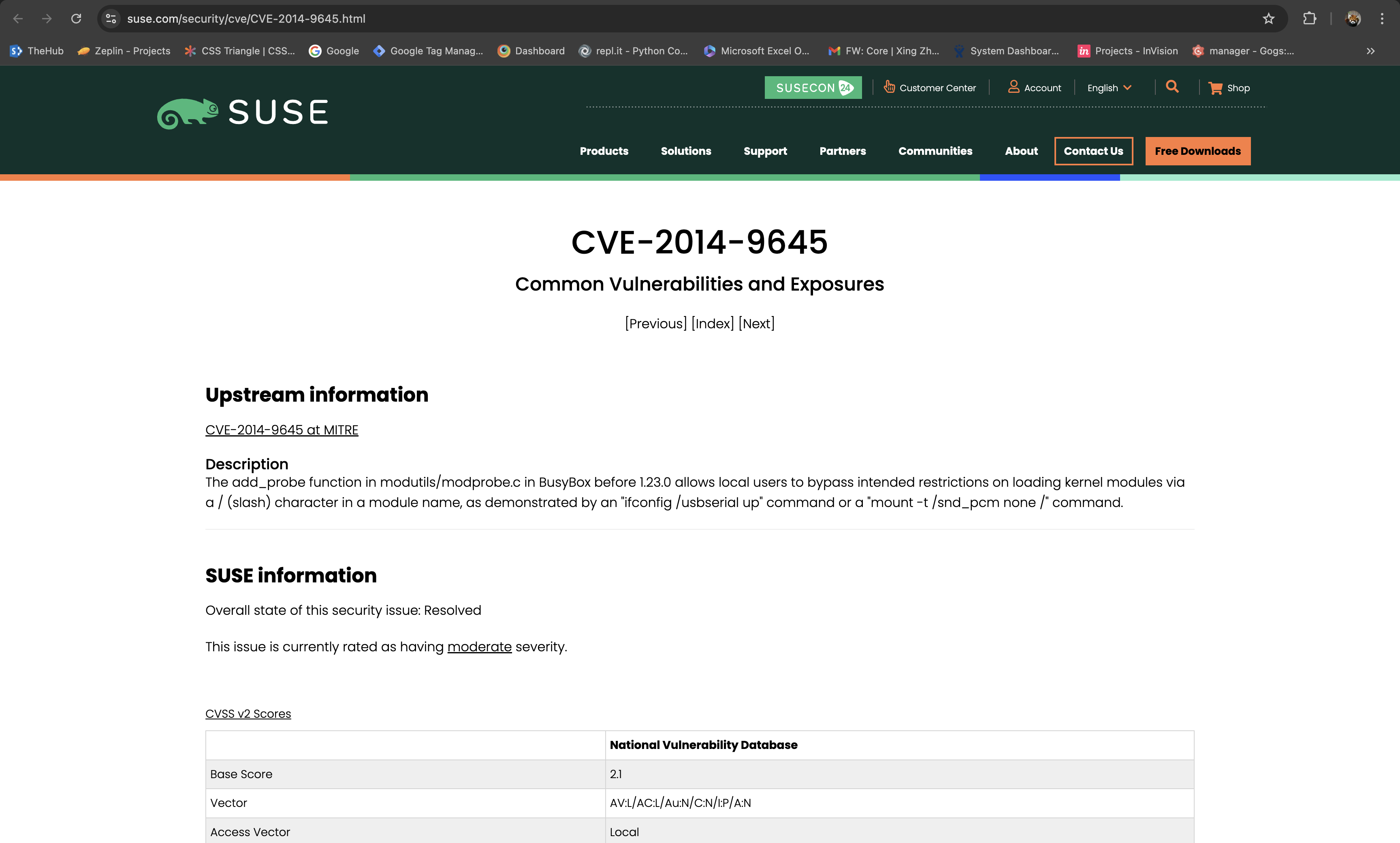Click the site information icon in address bar

pos(111,19)
